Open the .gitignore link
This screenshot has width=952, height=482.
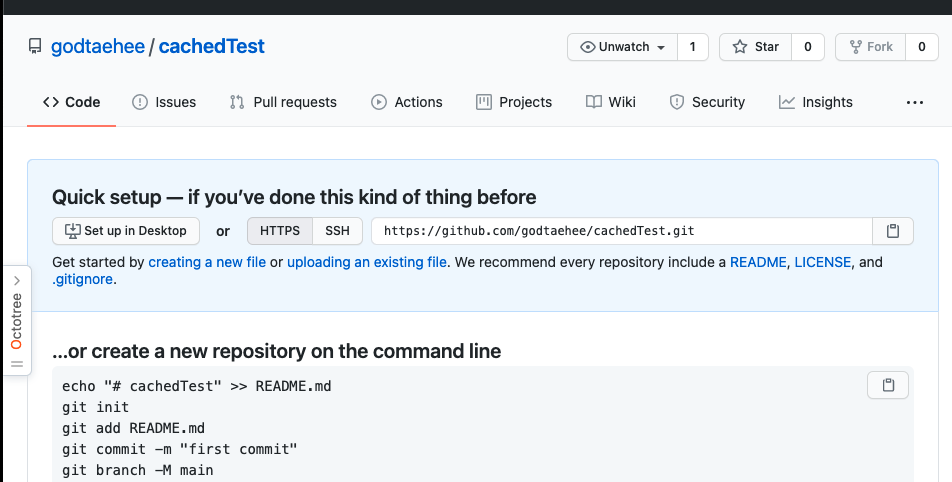[x=83, y=280]
